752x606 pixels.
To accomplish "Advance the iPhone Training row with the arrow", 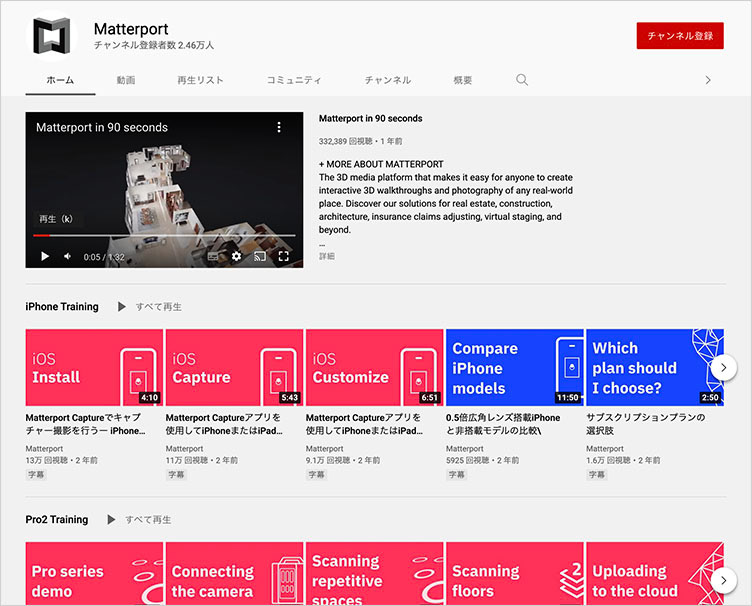I will point(723,368).
